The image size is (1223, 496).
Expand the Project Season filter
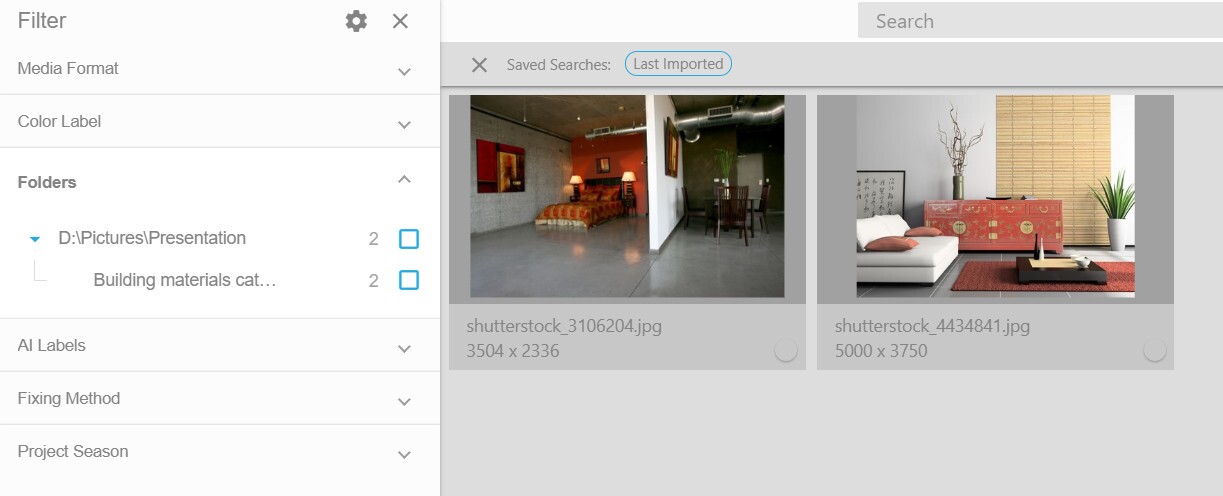click(404, 454)
